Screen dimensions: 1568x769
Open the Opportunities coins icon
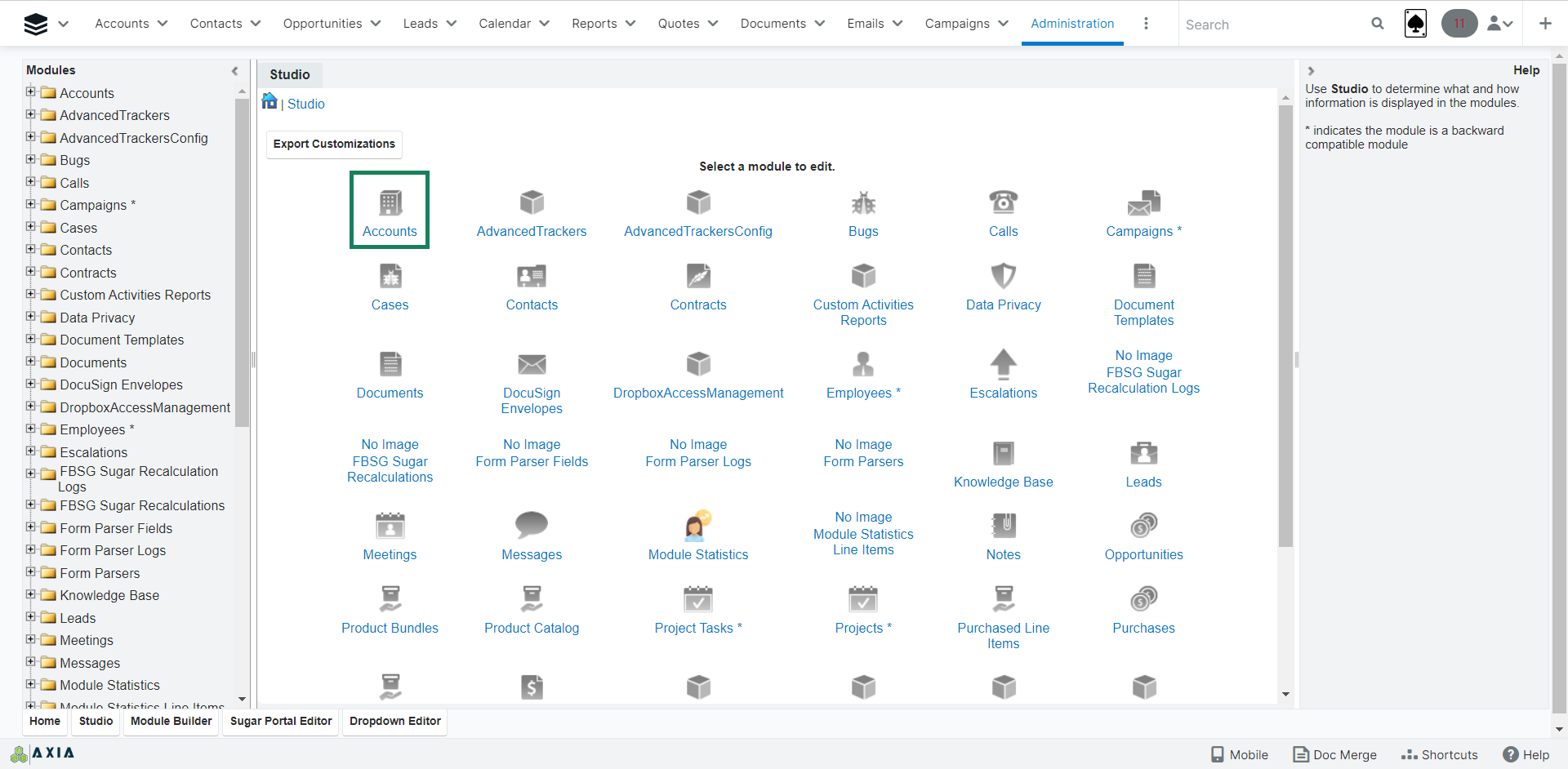(x=1143, y=525)
